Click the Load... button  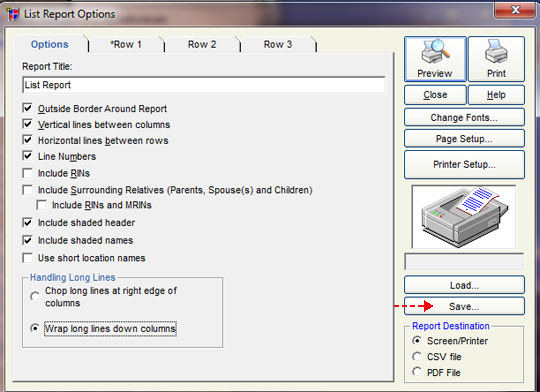464,285
